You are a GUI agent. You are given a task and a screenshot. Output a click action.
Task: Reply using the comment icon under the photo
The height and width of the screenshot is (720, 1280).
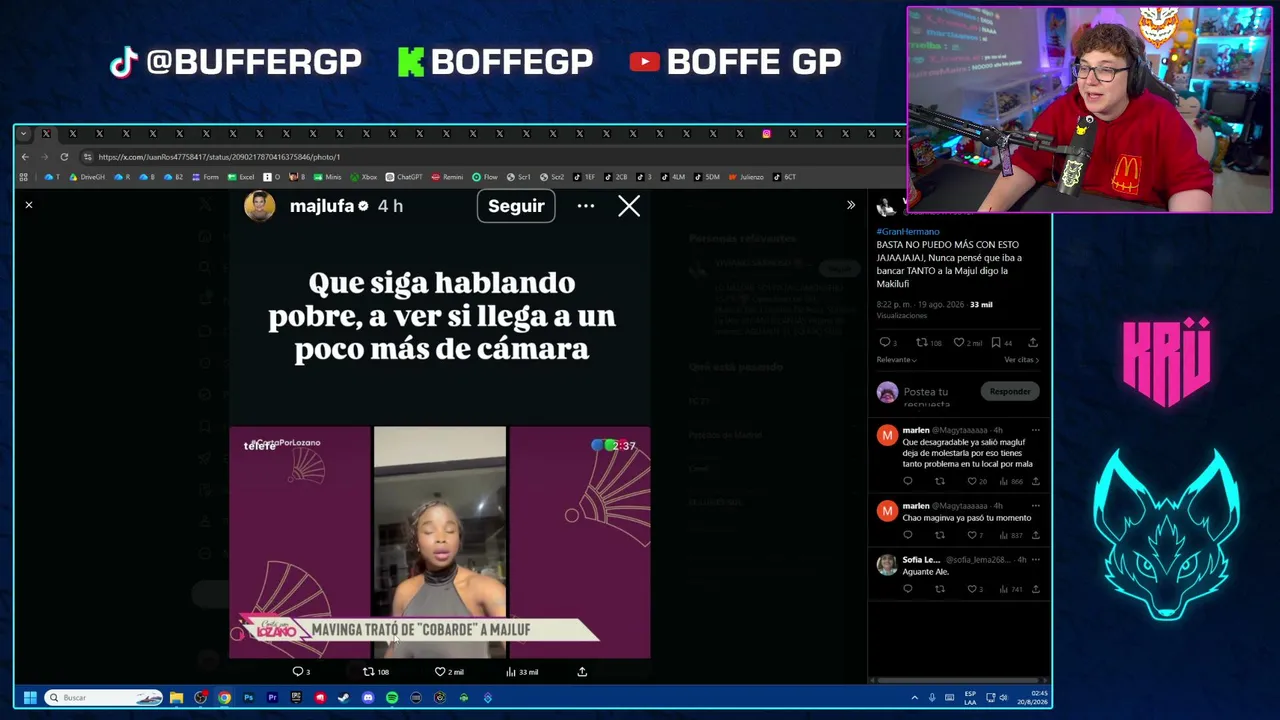[x=297, y=672]
